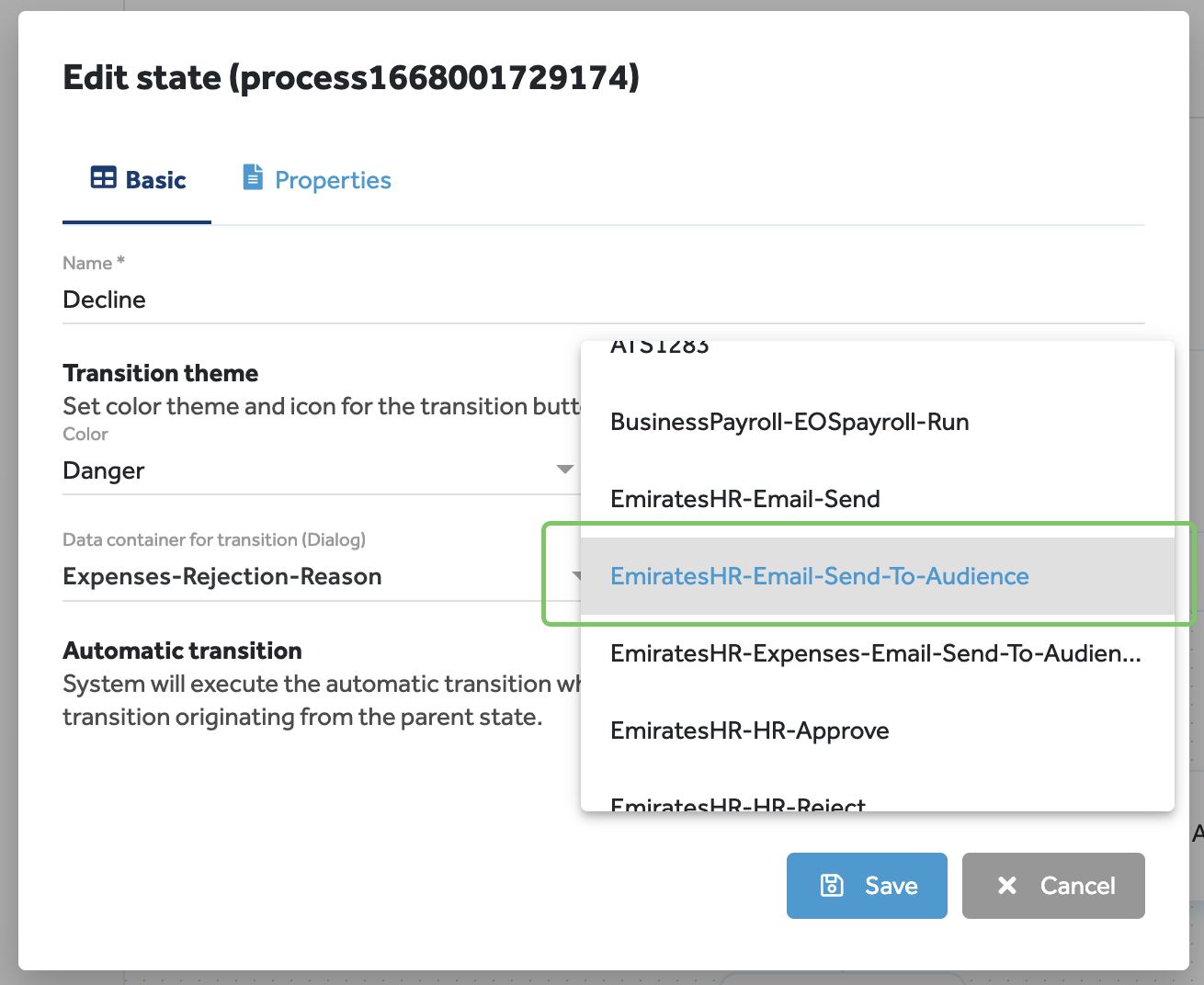
Task: Click the floppy disk icon on Save
Action: tap(832, 885)
